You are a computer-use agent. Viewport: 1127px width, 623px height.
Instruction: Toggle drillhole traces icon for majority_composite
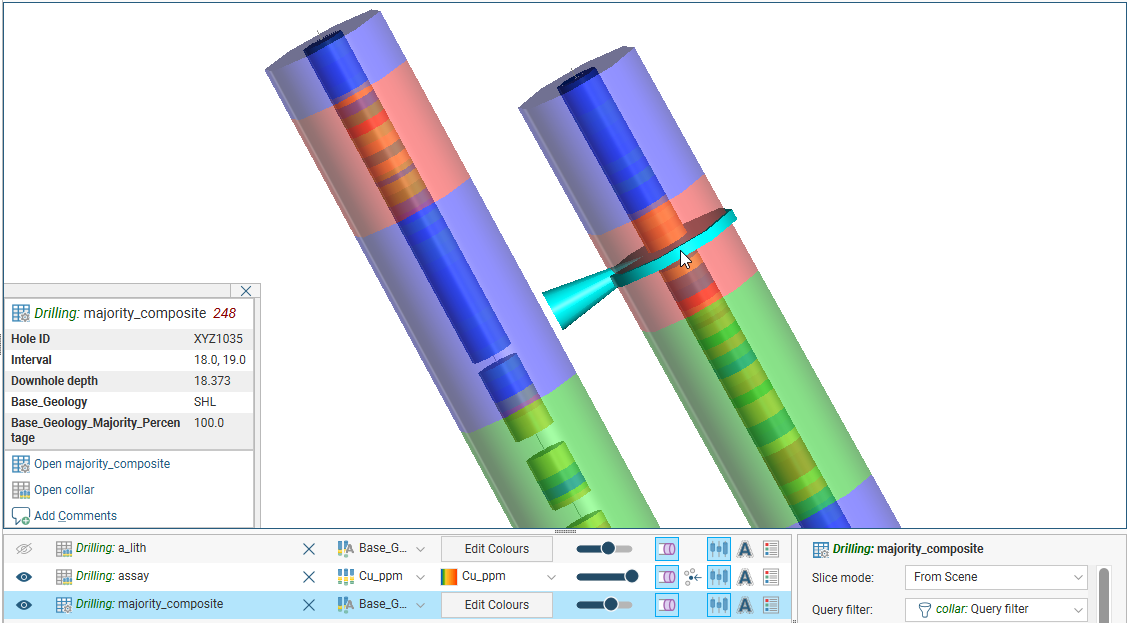point(719,605)
